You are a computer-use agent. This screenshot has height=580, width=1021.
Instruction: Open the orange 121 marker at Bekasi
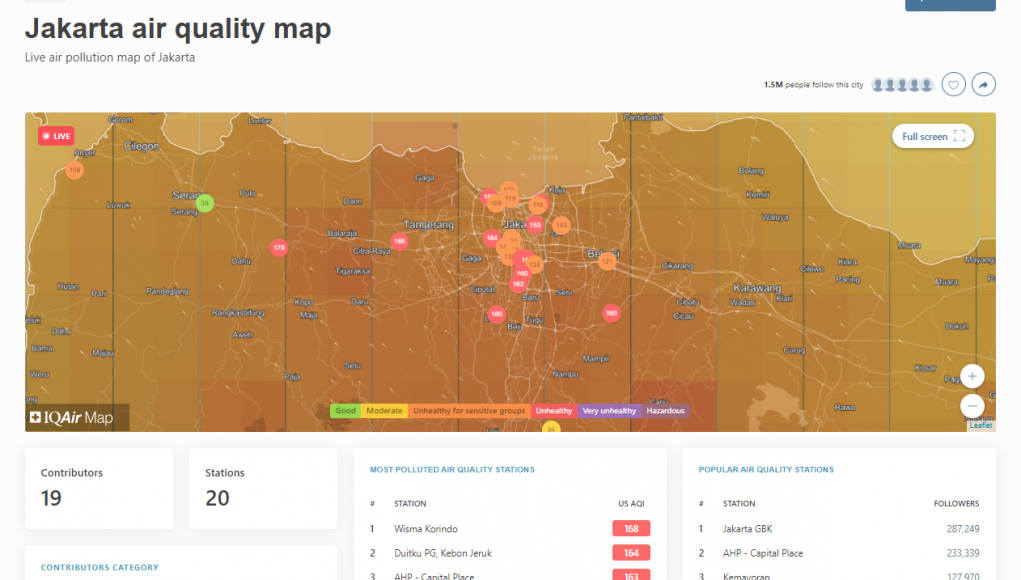(x=606, y=261)
